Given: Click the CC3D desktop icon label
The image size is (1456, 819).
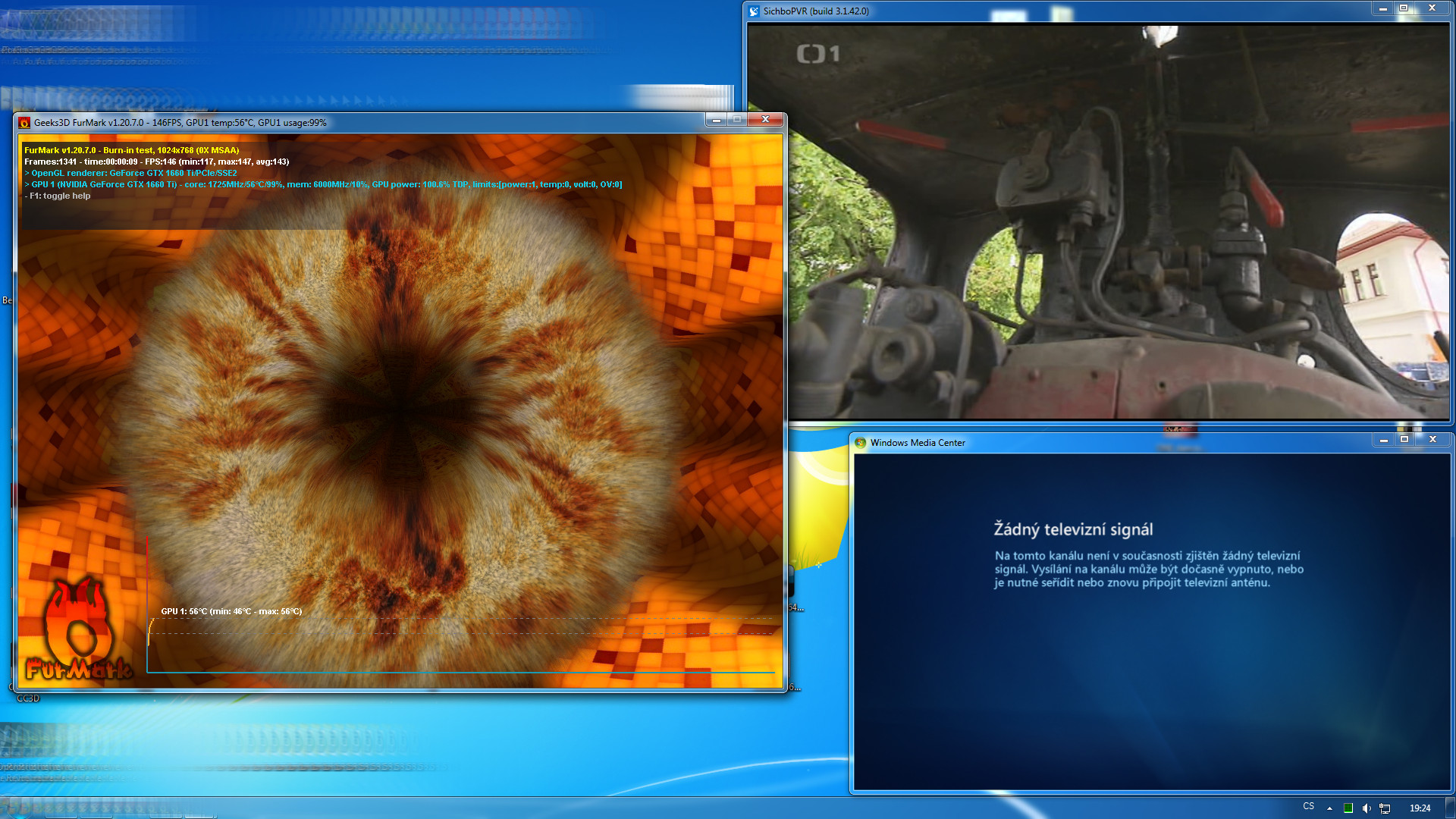Looking at the screenshot, I should (28, 698).
